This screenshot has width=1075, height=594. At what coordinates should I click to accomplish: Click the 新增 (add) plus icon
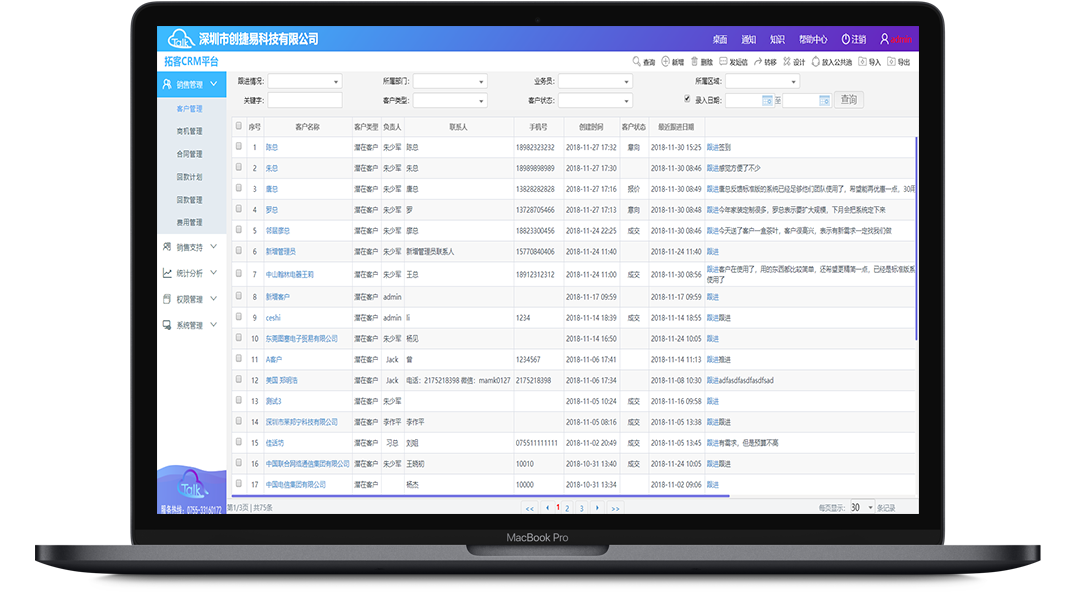pyautogui.click(x=665, y=62)
